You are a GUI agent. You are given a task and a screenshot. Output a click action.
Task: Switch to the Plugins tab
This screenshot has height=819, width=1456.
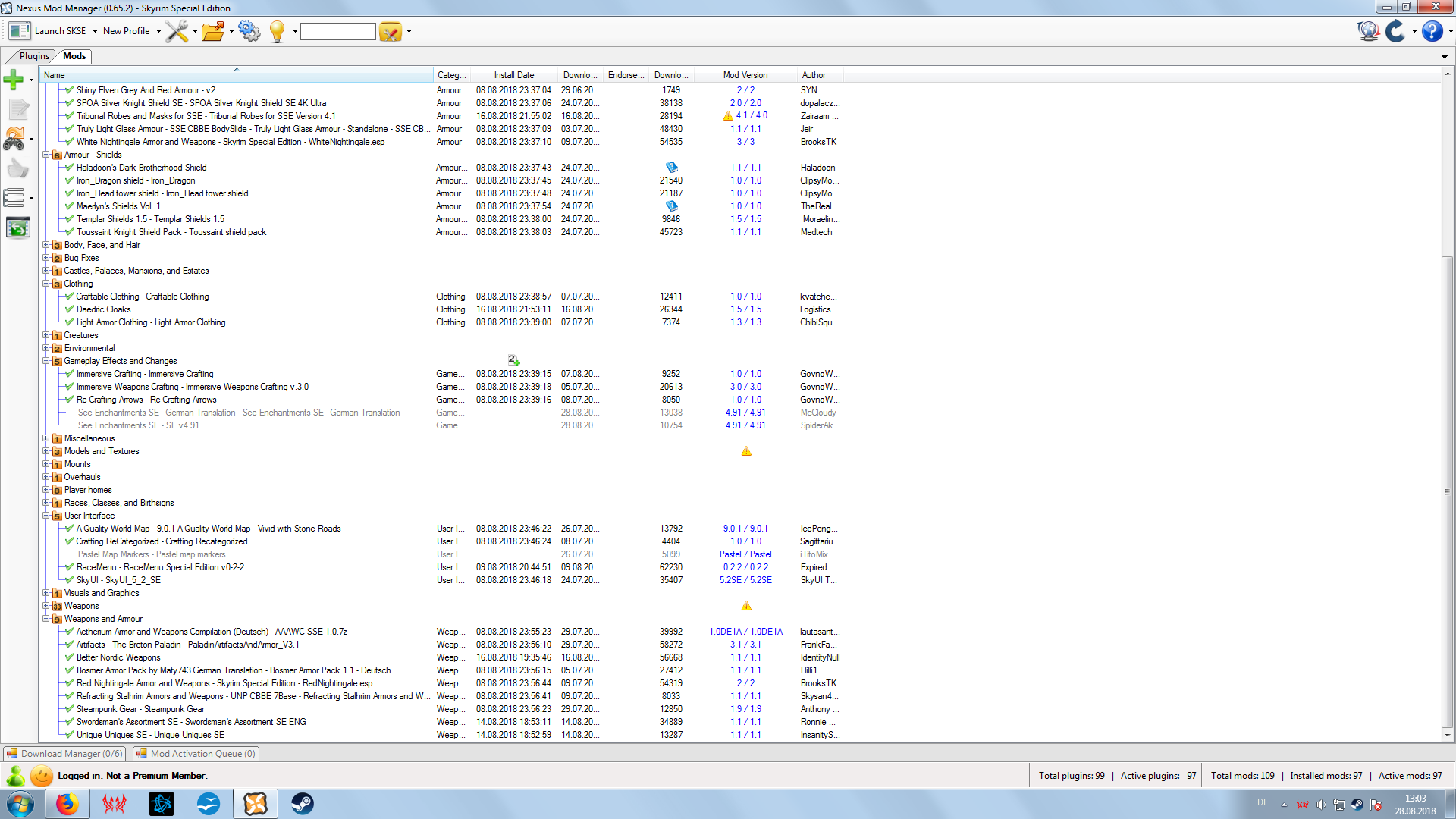[34, 56]
